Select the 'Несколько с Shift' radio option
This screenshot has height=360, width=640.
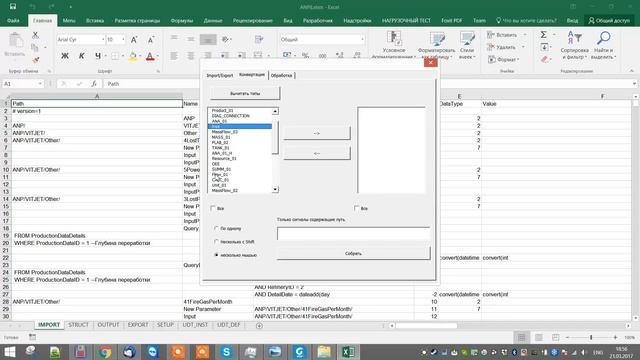(x=216, y=242)
